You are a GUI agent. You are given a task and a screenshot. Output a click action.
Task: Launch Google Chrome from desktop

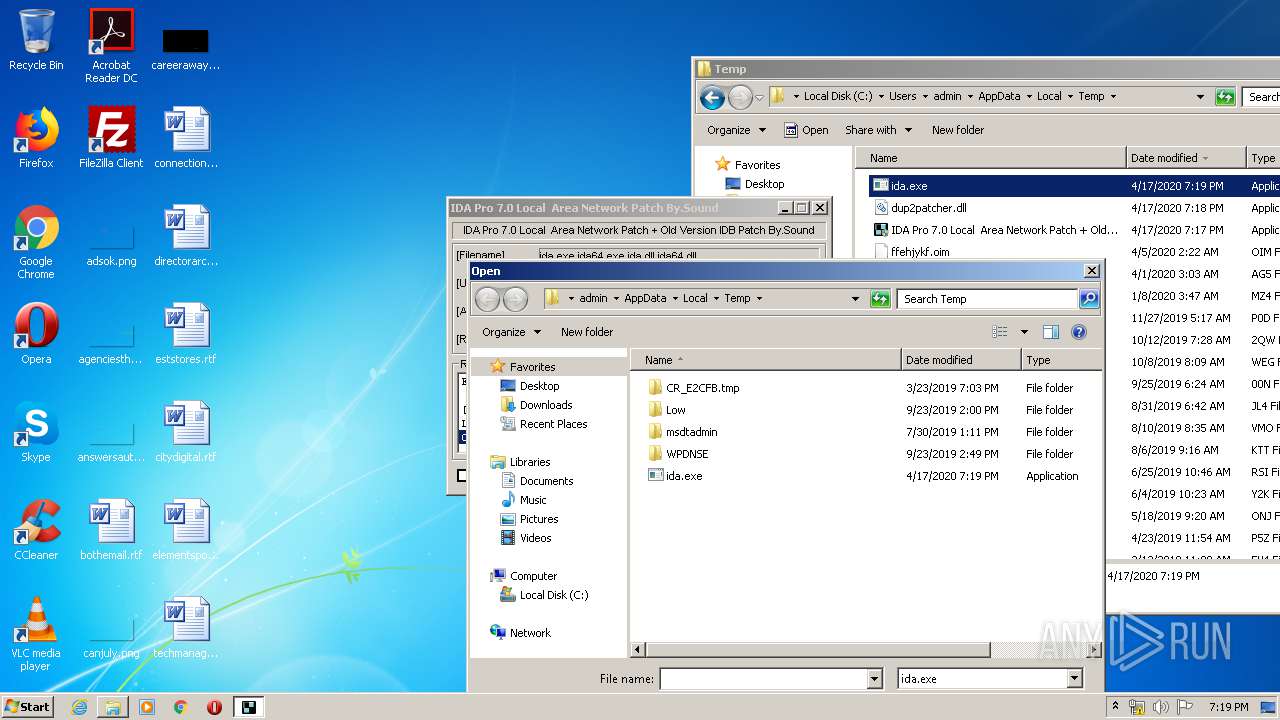pyautogui.click(x=36, y=243)
